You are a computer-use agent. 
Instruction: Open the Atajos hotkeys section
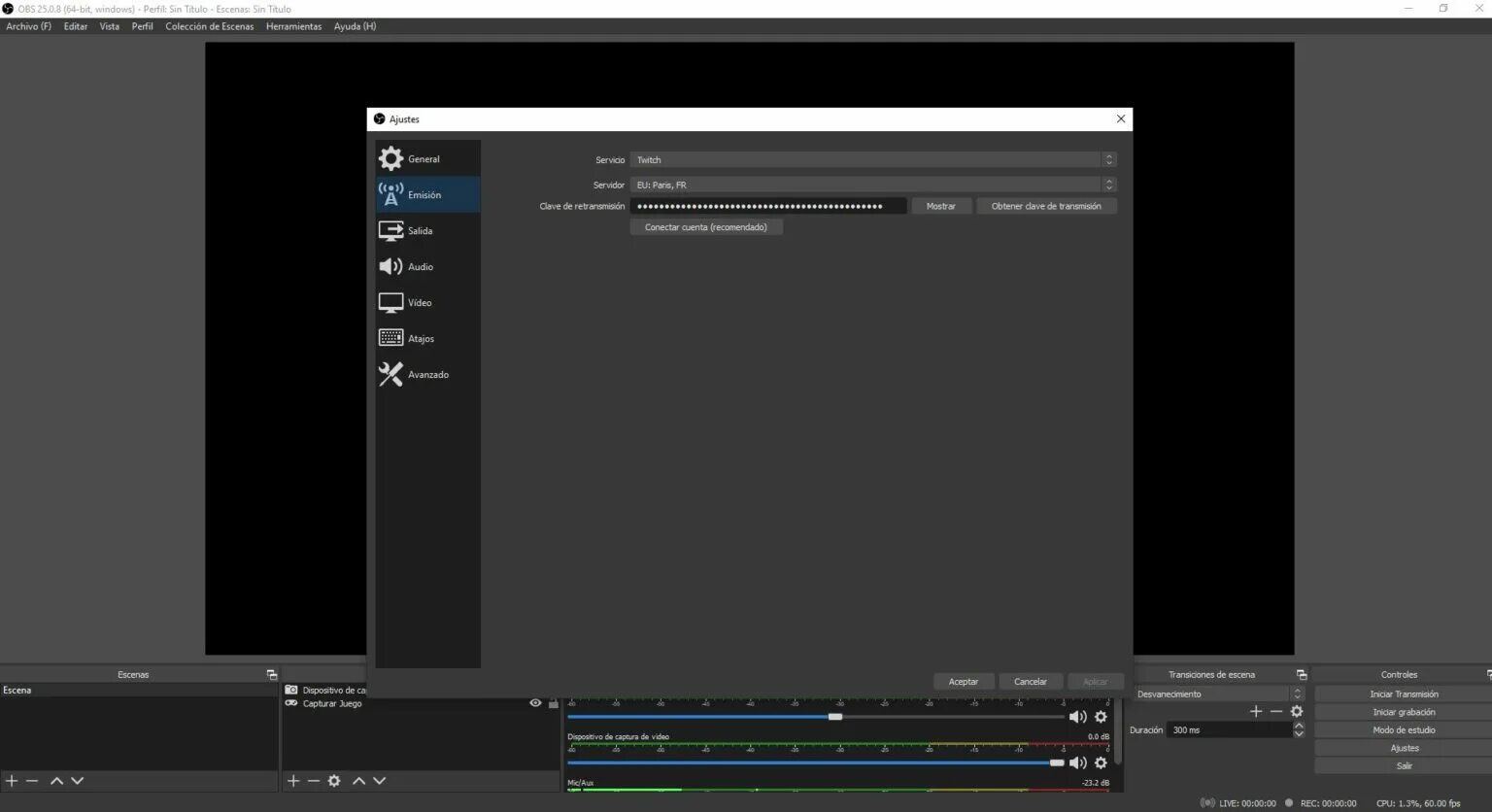427,338
